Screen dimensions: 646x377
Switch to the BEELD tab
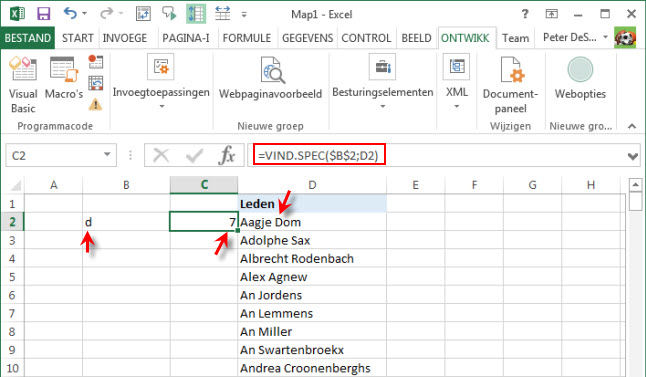pyautogui.click(x=416, y=38)
